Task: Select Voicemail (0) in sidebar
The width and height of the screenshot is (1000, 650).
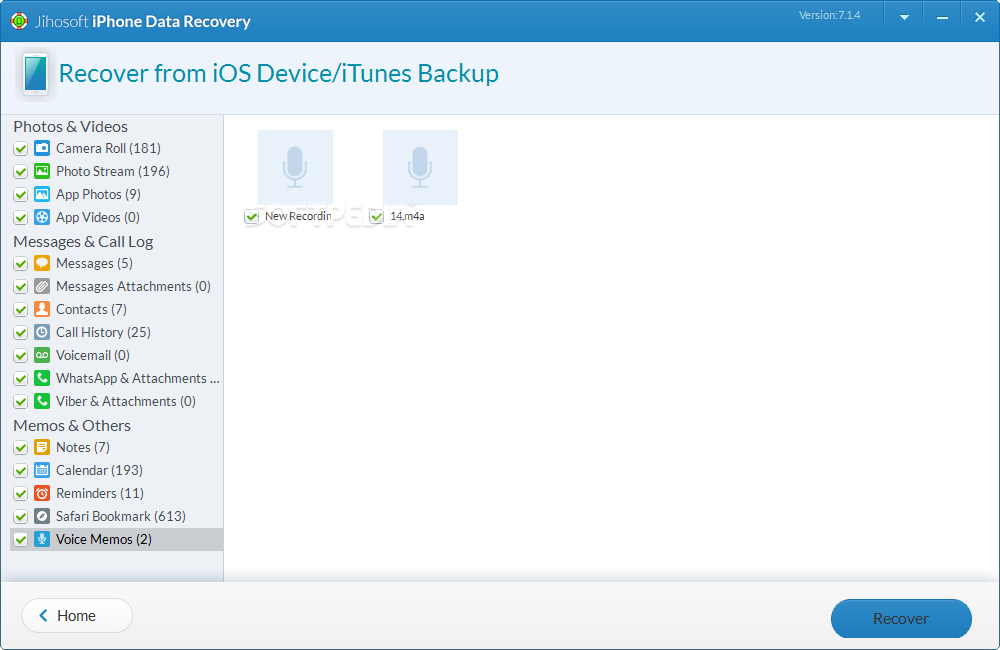Action: point(93,355)
